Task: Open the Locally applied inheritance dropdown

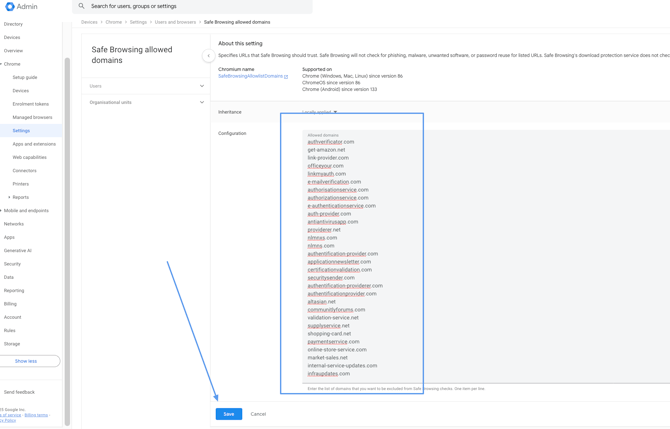Action: (x=320, y=112)
